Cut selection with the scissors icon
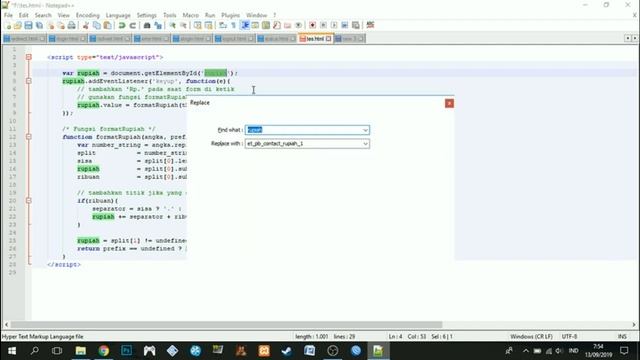The width and height of the screenshot is (640, 360). click(x=86, y=25)
